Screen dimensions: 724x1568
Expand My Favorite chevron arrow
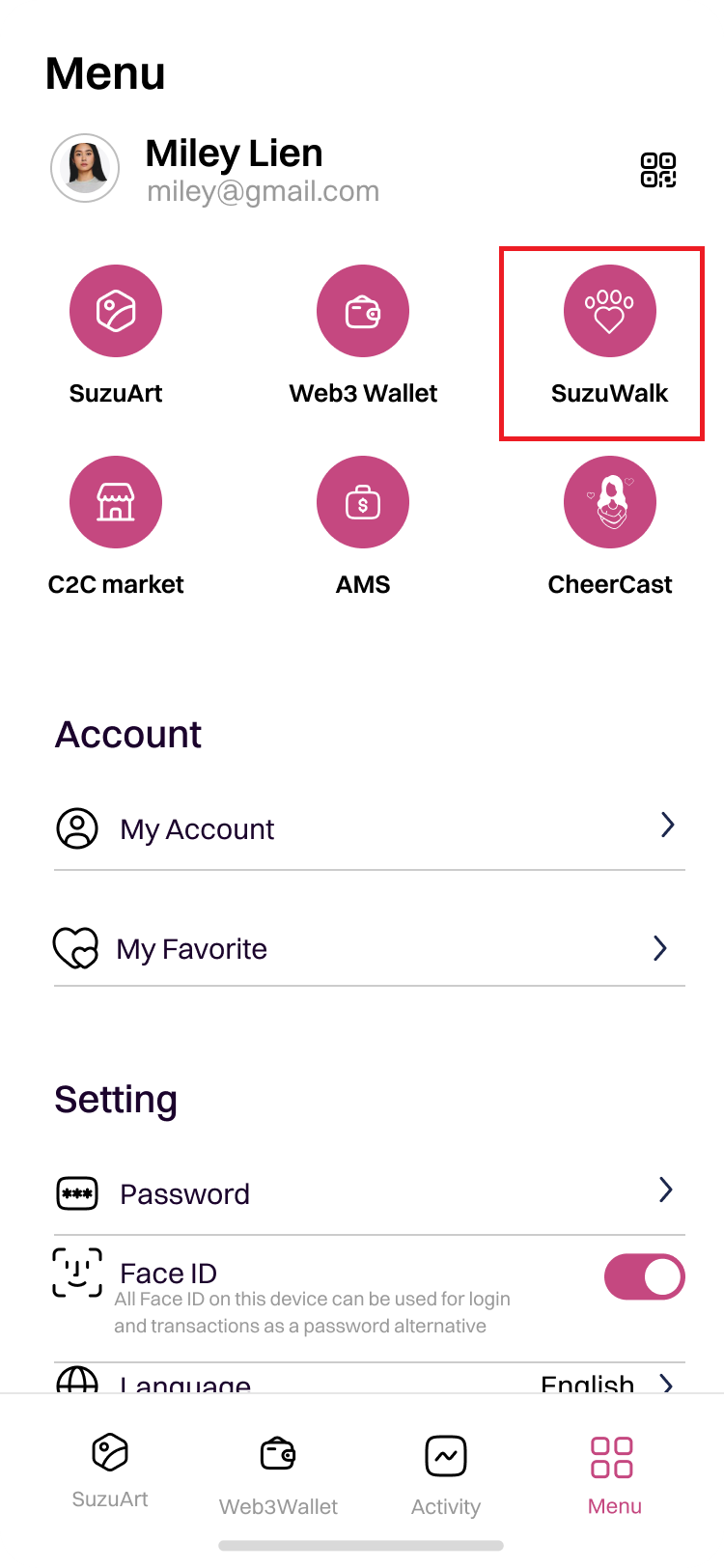click(x=660, y=948)
